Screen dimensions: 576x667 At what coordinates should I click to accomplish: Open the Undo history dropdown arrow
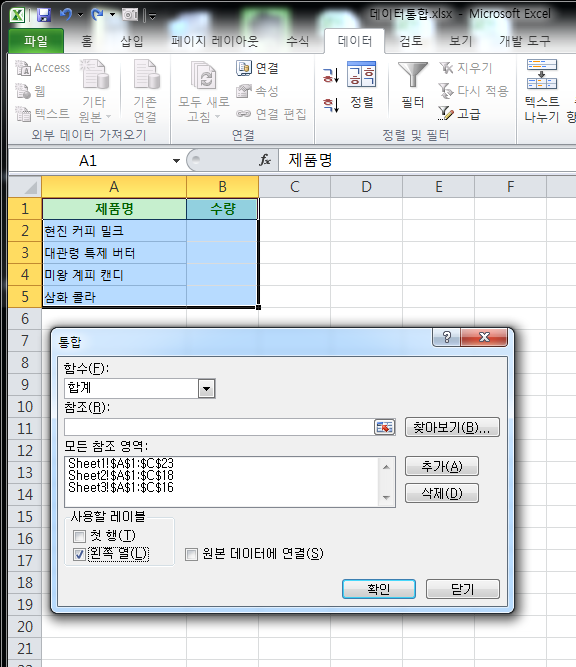80,15
